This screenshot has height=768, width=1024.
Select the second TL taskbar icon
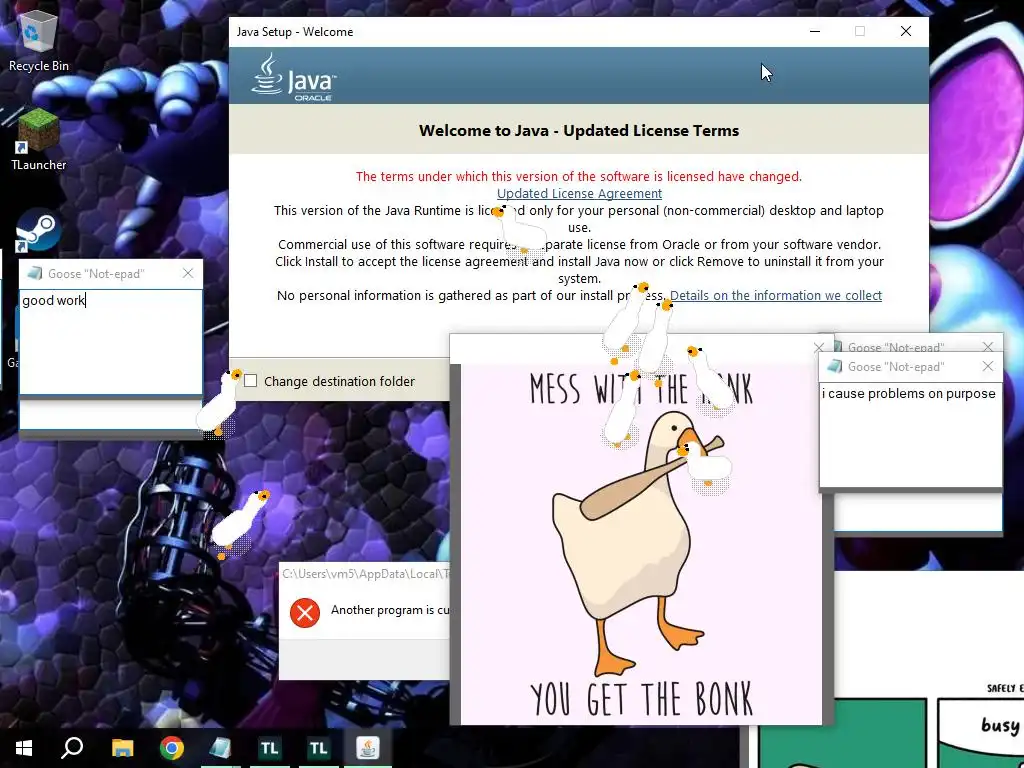coord(318,748)
